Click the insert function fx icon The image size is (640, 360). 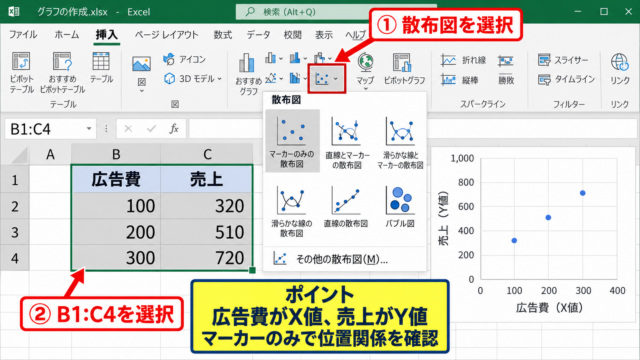pos(174,129)
